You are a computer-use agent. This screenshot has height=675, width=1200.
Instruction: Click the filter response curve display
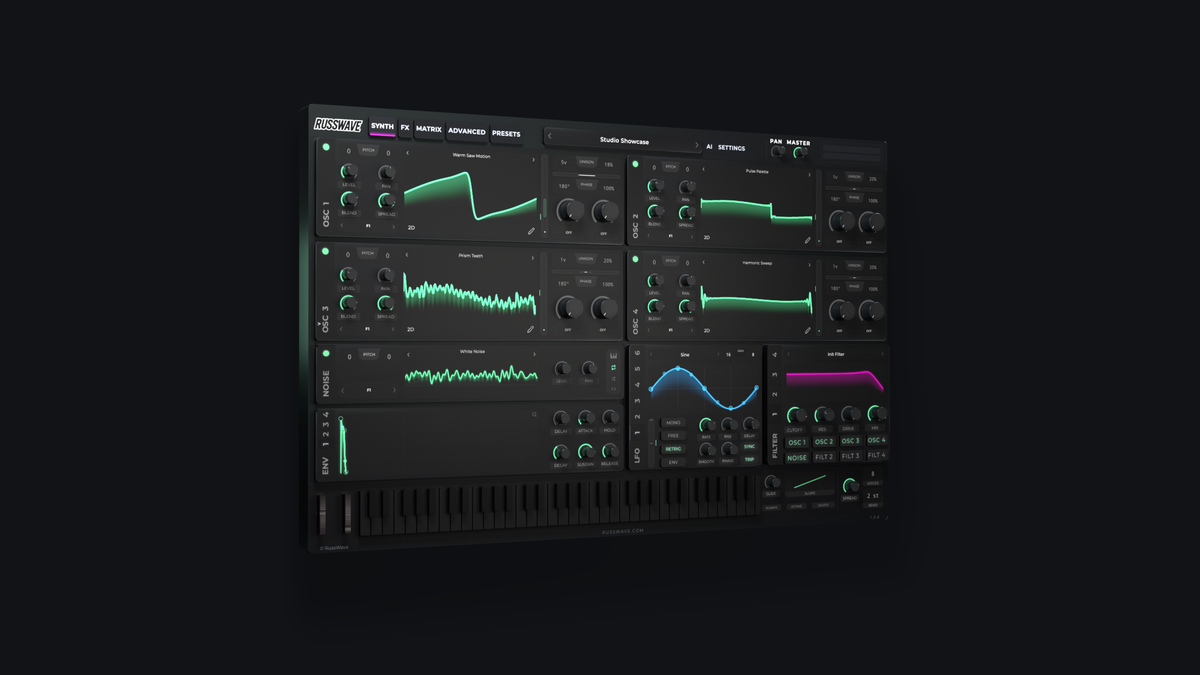834,381
